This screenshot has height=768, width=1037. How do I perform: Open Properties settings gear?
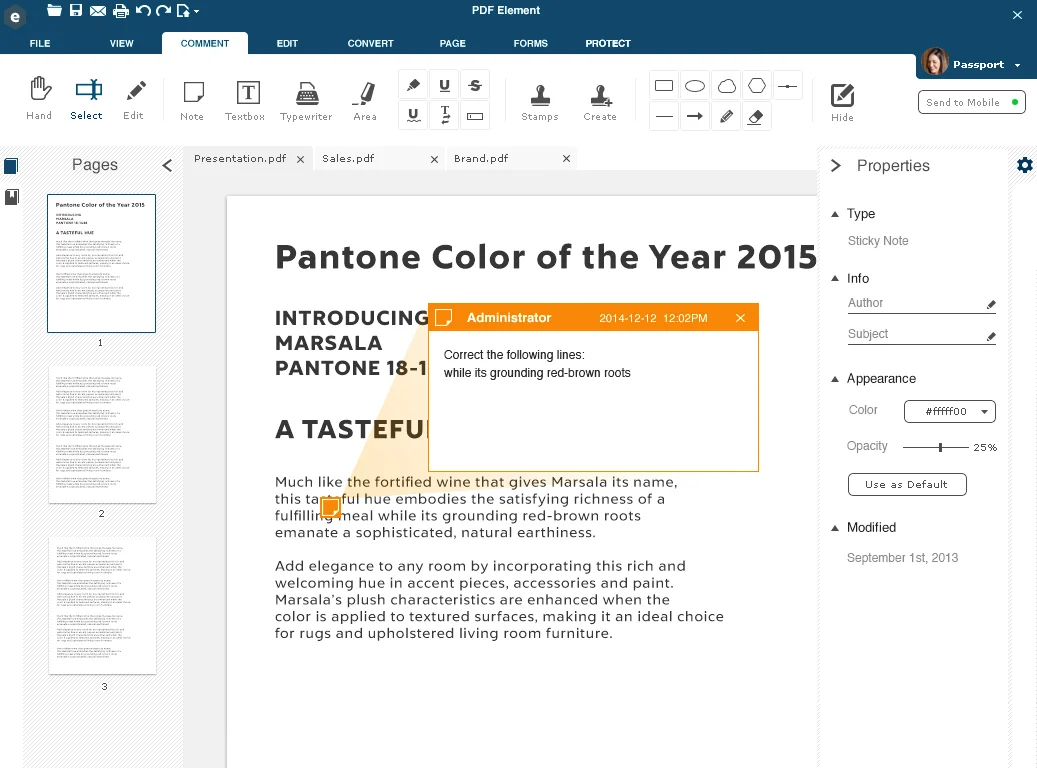click(x=1024, y=165)
